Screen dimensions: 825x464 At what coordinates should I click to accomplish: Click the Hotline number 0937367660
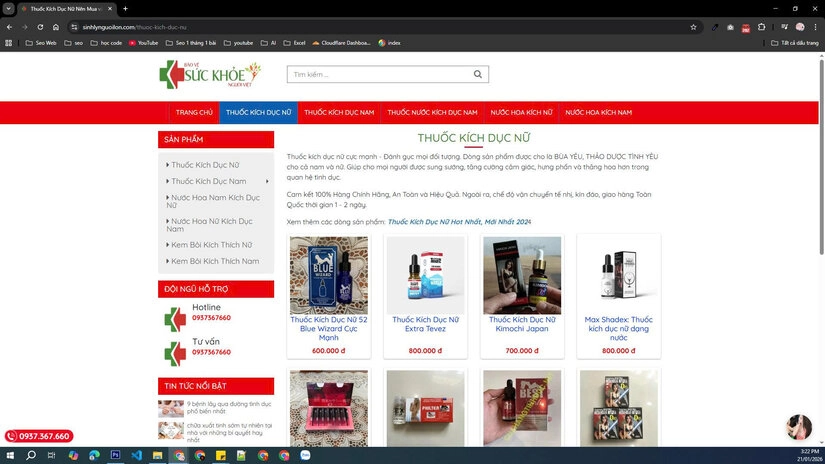(211, 318)
